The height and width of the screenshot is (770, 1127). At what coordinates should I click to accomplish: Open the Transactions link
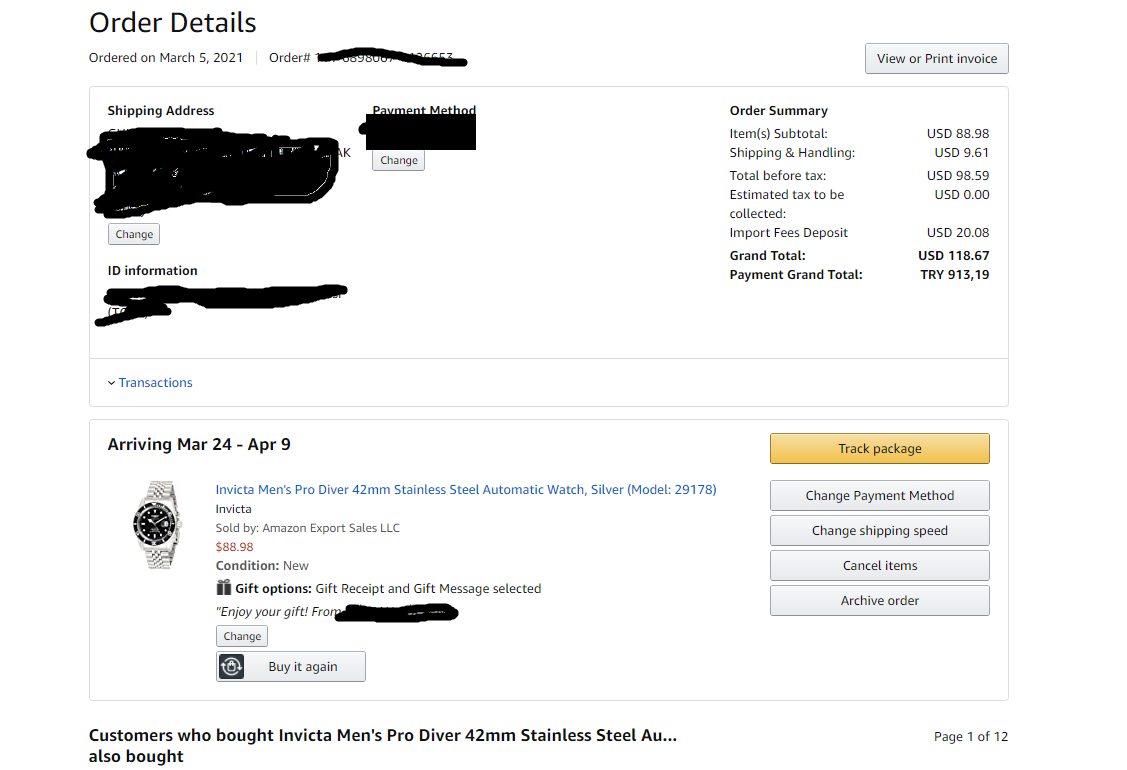156,383
